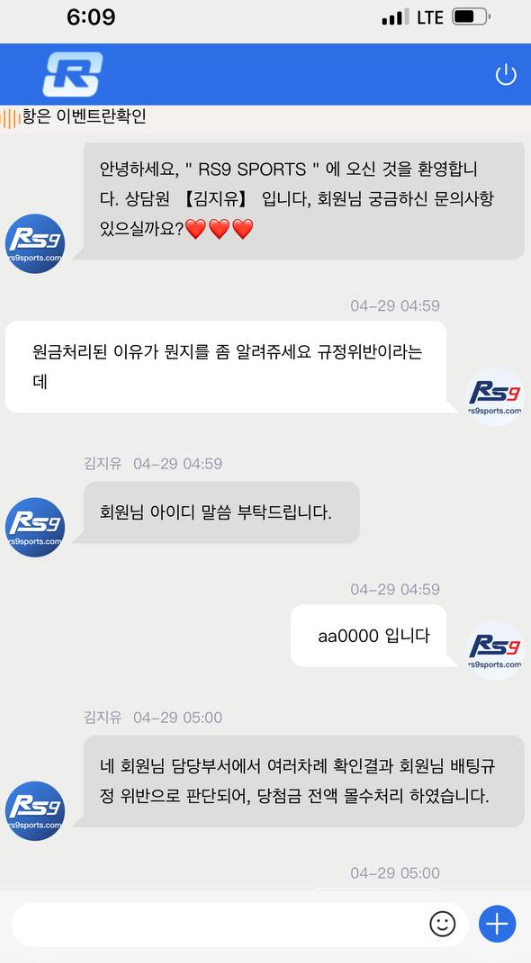Tap agent name 김지유 above 05:00 message
Image resolution: width=531 pixels, height=963 pixels.
[103, 717]
